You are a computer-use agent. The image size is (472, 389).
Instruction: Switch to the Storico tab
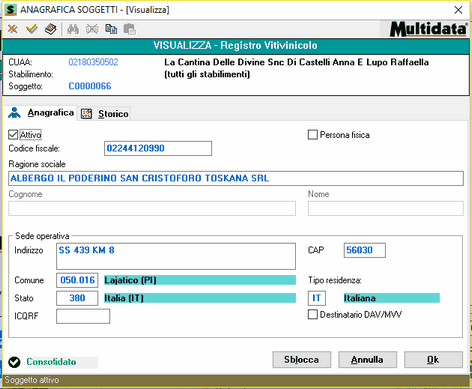coord(105,114)
